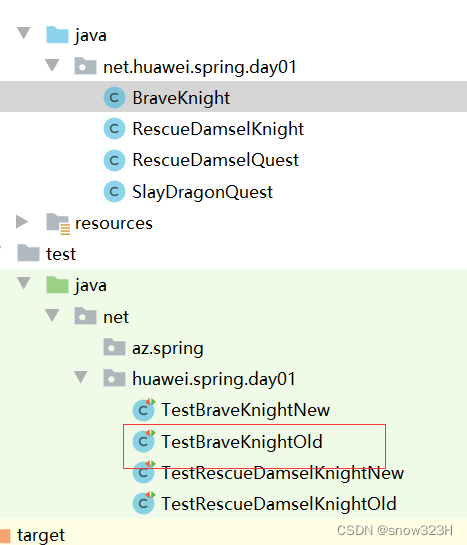Click the TestBraveKnightNew test class icon
This screenshot has width=467, height=545.
coord(144,409)
